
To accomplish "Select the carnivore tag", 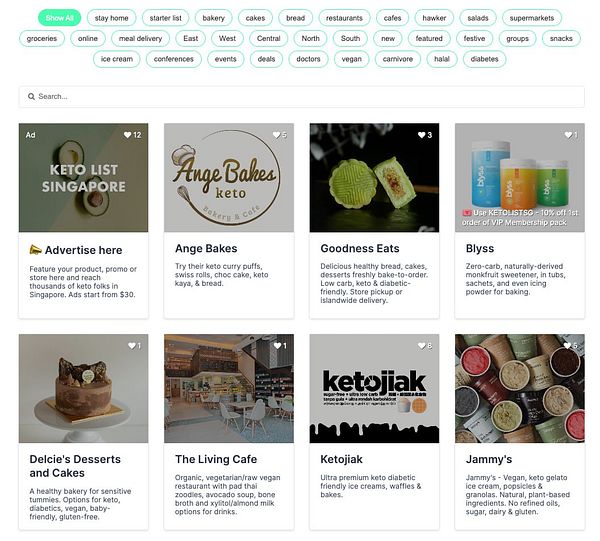I will pos(398,59).
